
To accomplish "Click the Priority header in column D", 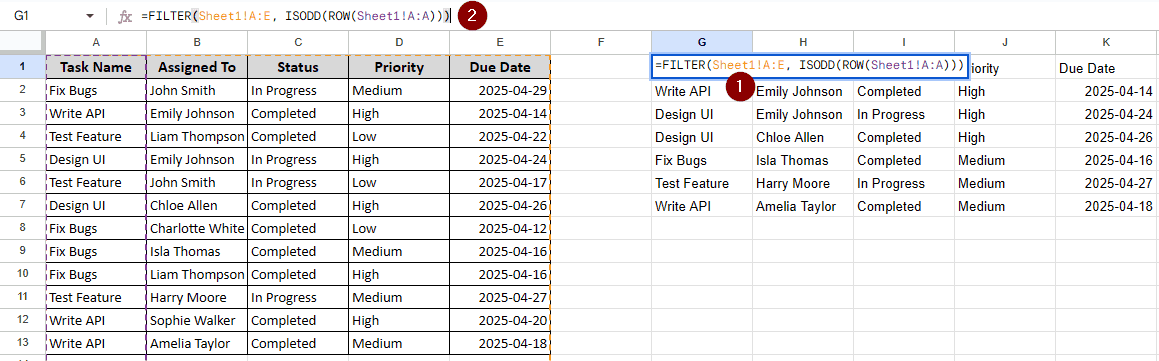I will [399, 67].
